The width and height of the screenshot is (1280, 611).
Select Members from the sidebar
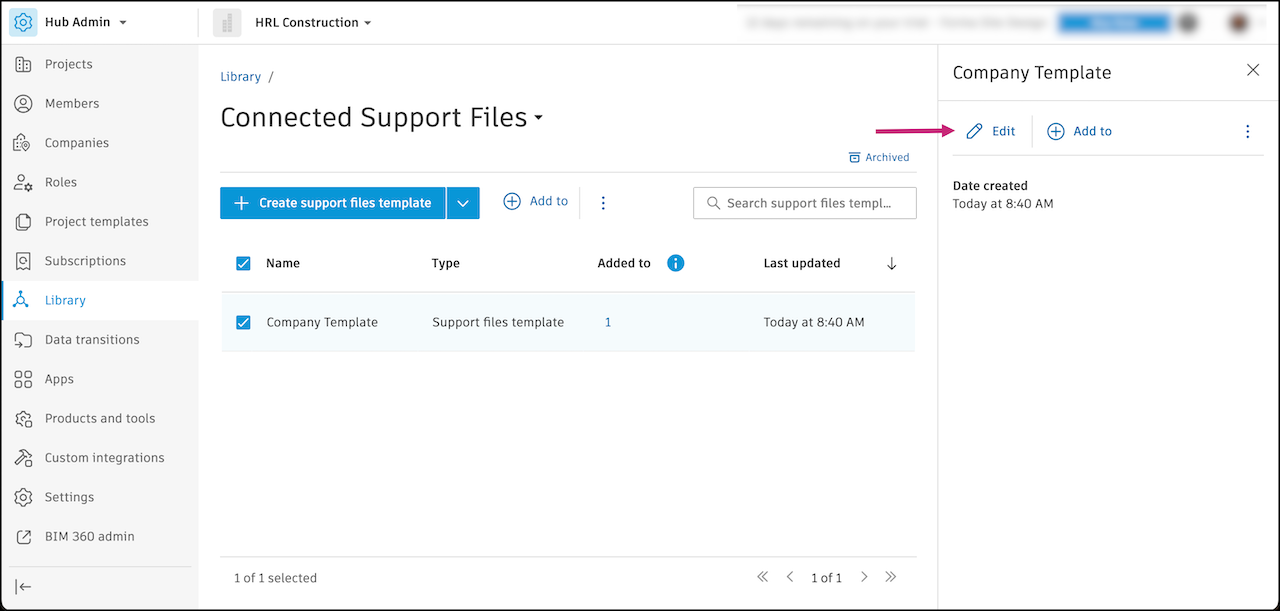pyautogui.click(x=72, y=103)
